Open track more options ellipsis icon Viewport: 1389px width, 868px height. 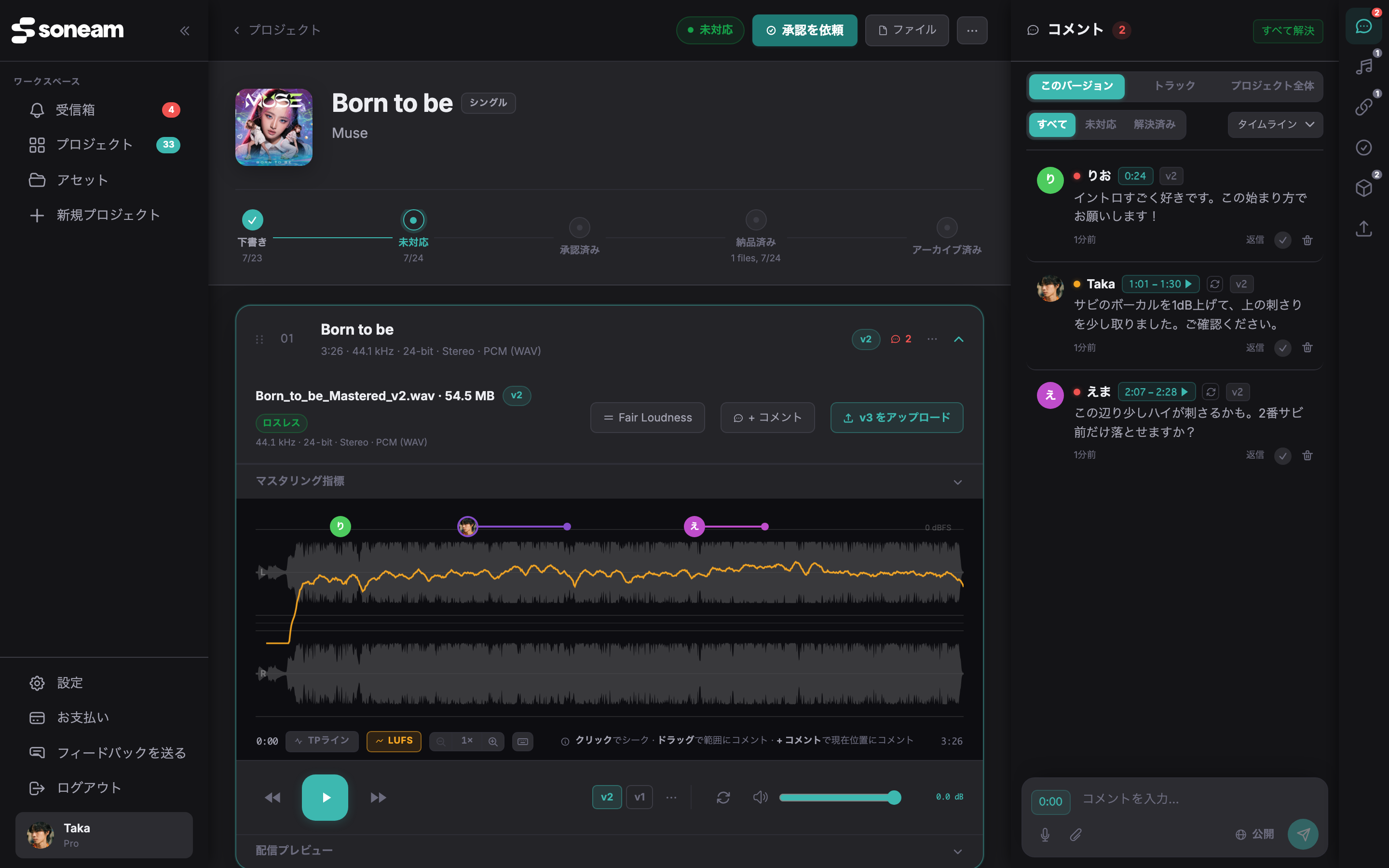click(932, 339)
